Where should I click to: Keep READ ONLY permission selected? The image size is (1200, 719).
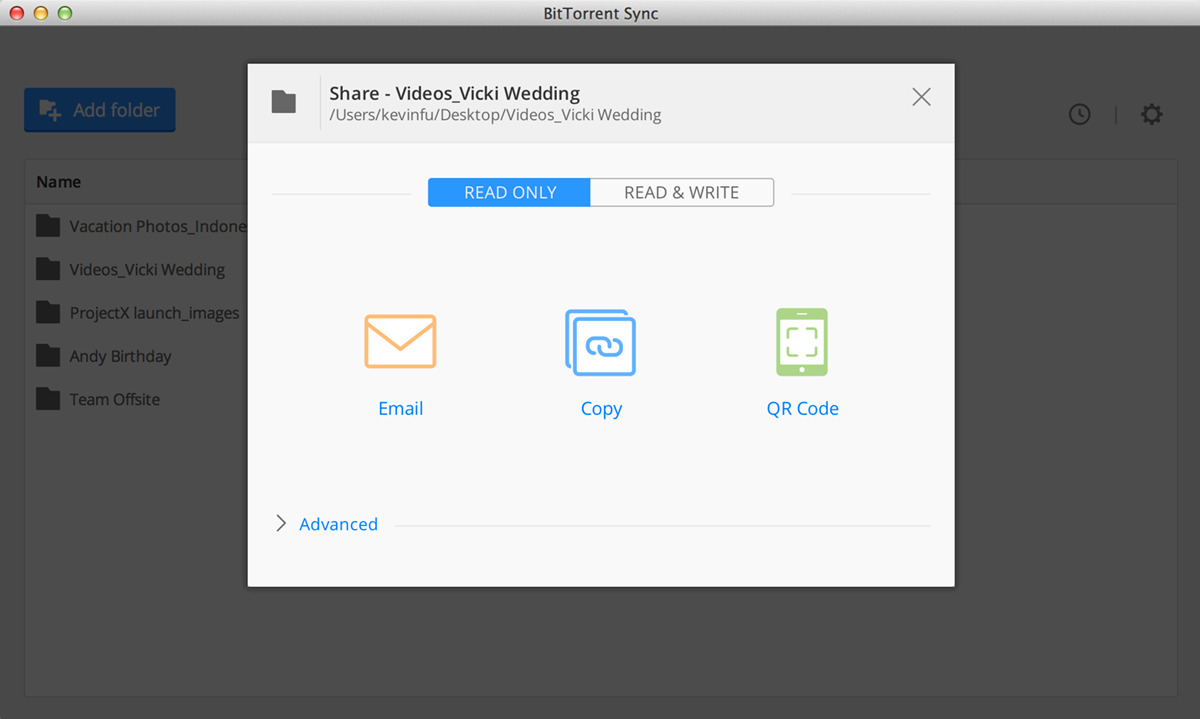point(508,192)
